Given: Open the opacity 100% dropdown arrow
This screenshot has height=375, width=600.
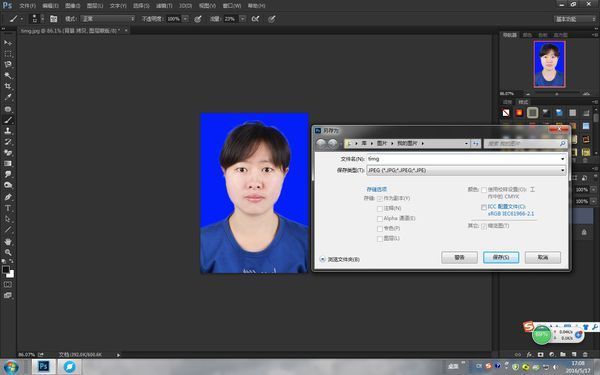Looking at the screenshot, I should [x=185, y=19].
